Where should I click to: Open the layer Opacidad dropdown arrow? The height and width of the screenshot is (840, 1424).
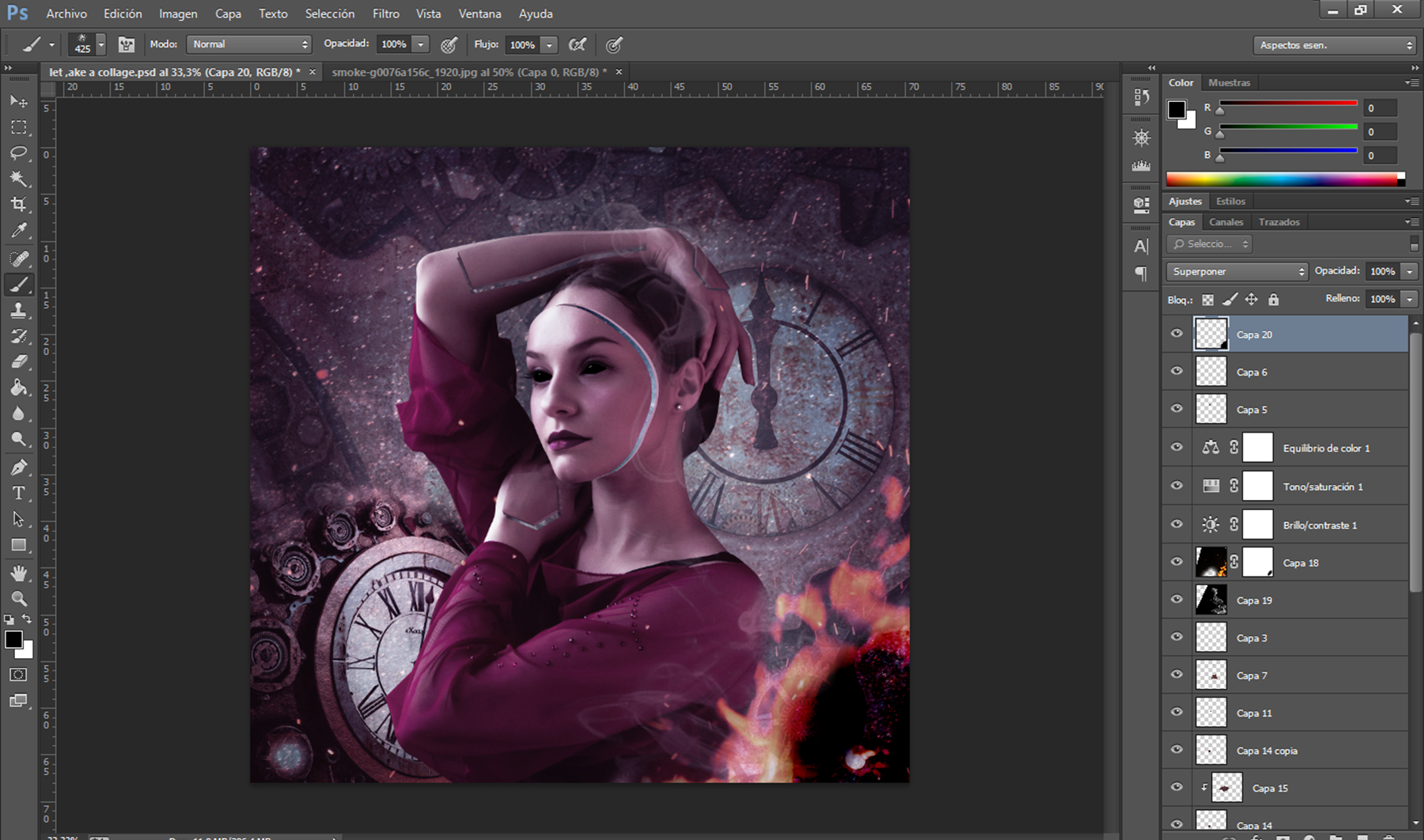coord(1409,271)
